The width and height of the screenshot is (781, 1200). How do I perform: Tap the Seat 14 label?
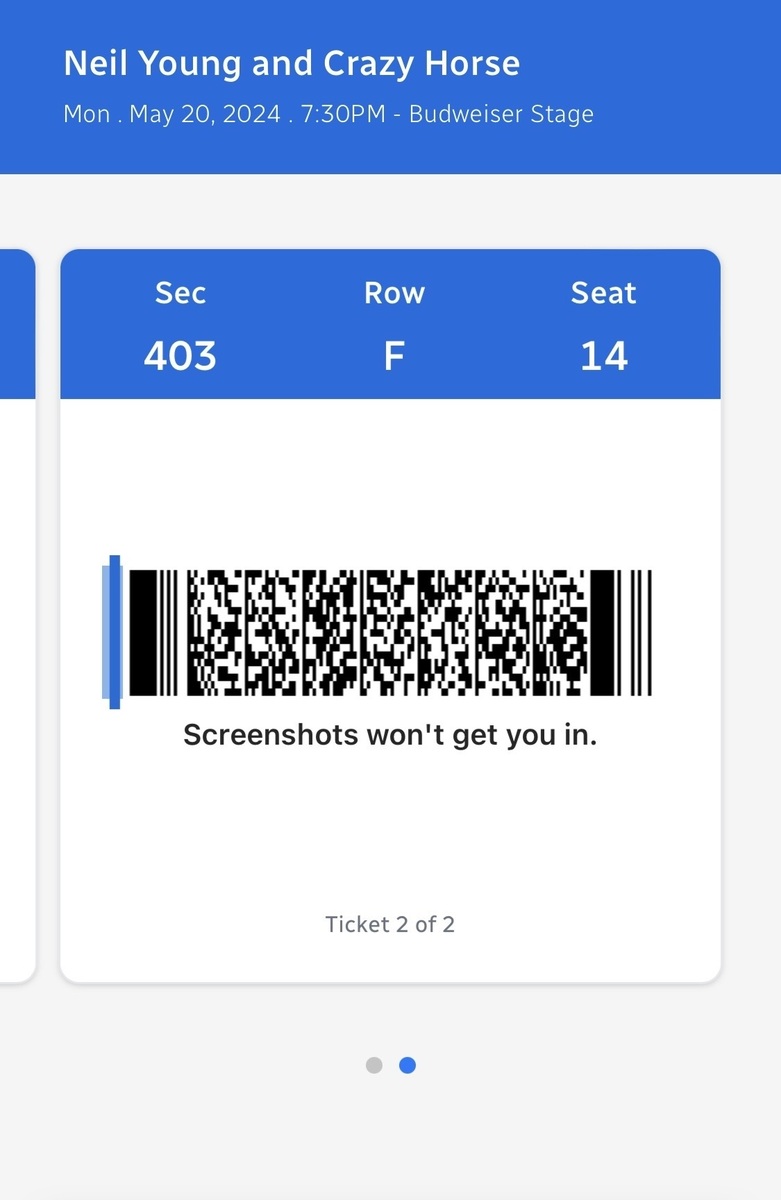click(603, 324)
